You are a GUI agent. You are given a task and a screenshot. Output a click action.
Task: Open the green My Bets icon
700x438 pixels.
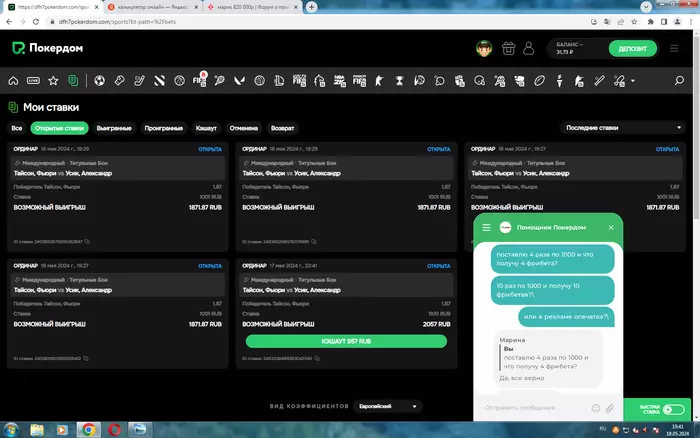tap(73, 81)
